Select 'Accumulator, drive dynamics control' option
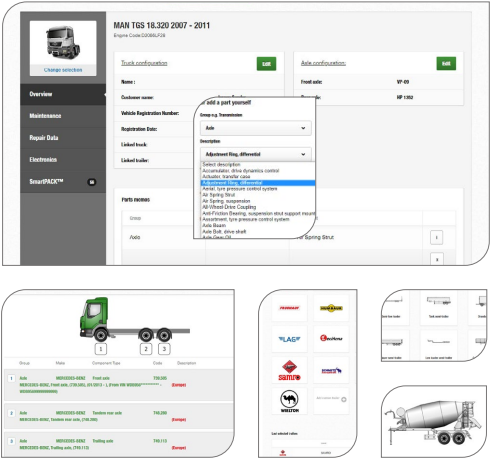This screenshot has width=492, height=458. pos(241,171)
